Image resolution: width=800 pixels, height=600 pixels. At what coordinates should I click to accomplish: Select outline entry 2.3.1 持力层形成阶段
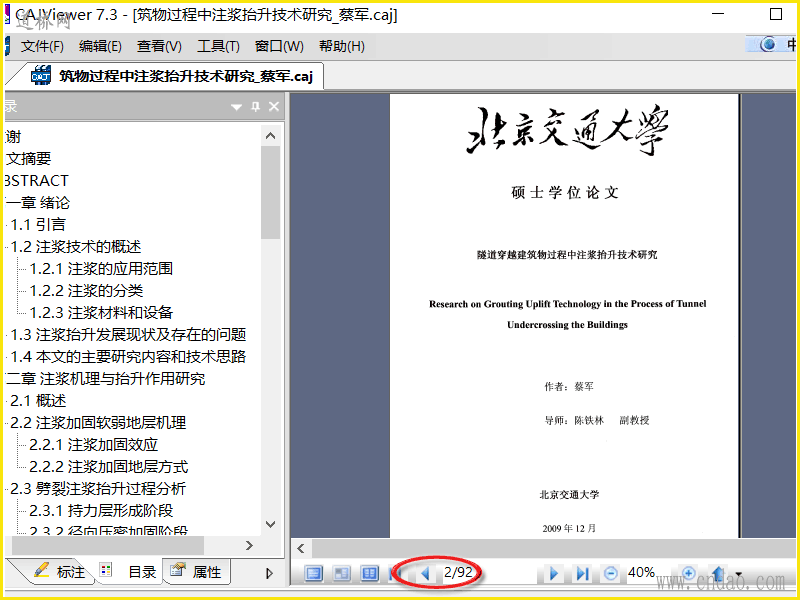pos(101,510)
